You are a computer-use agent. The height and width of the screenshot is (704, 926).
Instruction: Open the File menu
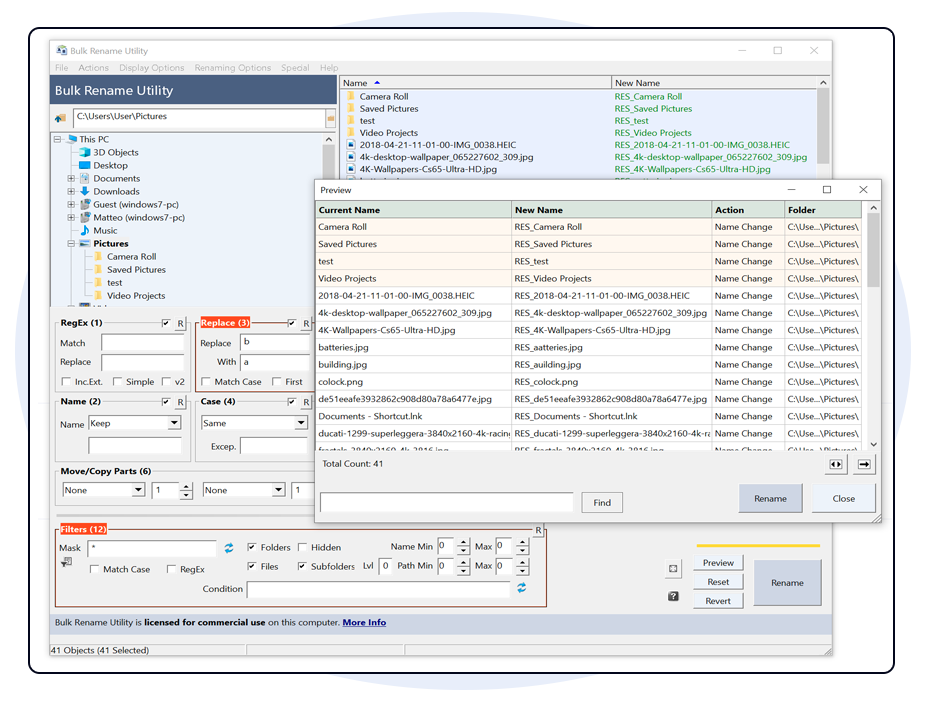pyautogui.click(x=61, y=68)
